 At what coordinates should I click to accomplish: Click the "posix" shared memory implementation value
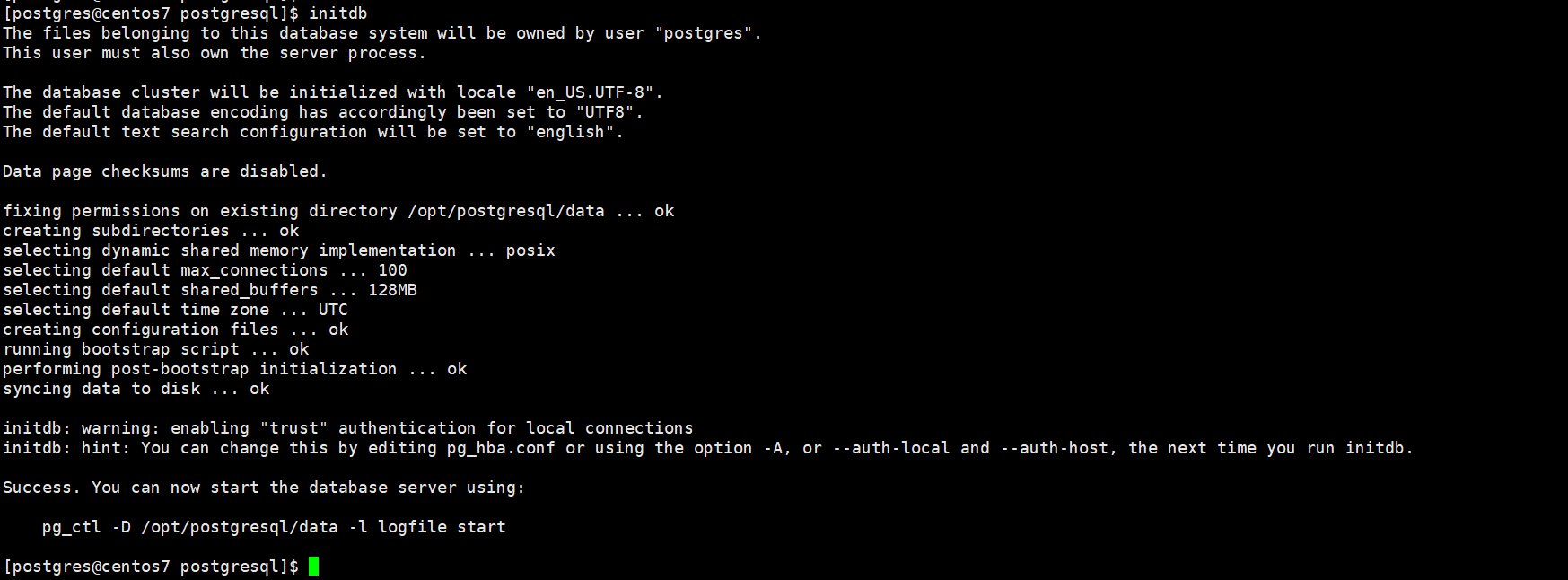530,250
